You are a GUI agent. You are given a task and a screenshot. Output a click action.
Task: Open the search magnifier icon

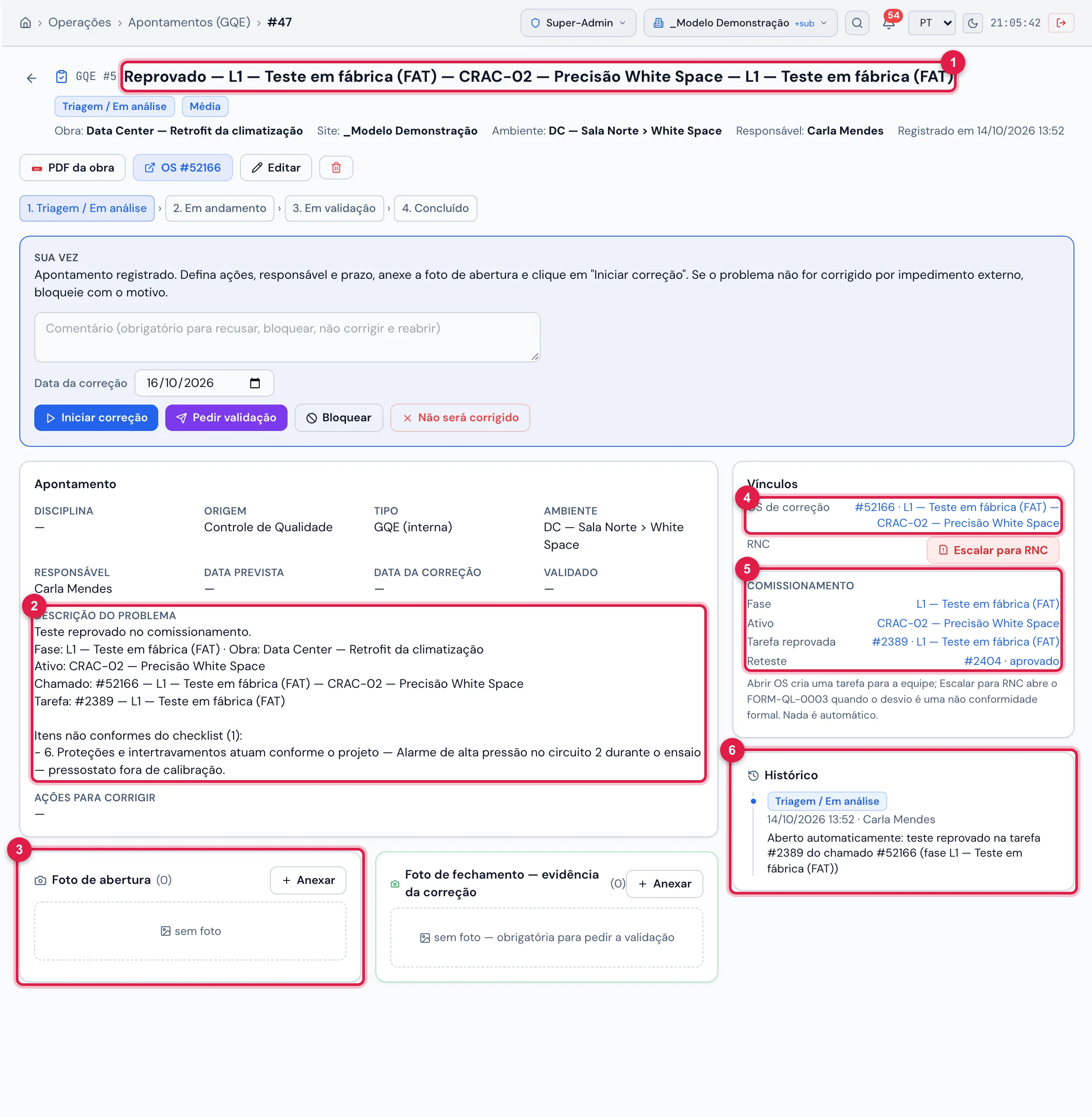pyautogui.click(x=857, y=23)
